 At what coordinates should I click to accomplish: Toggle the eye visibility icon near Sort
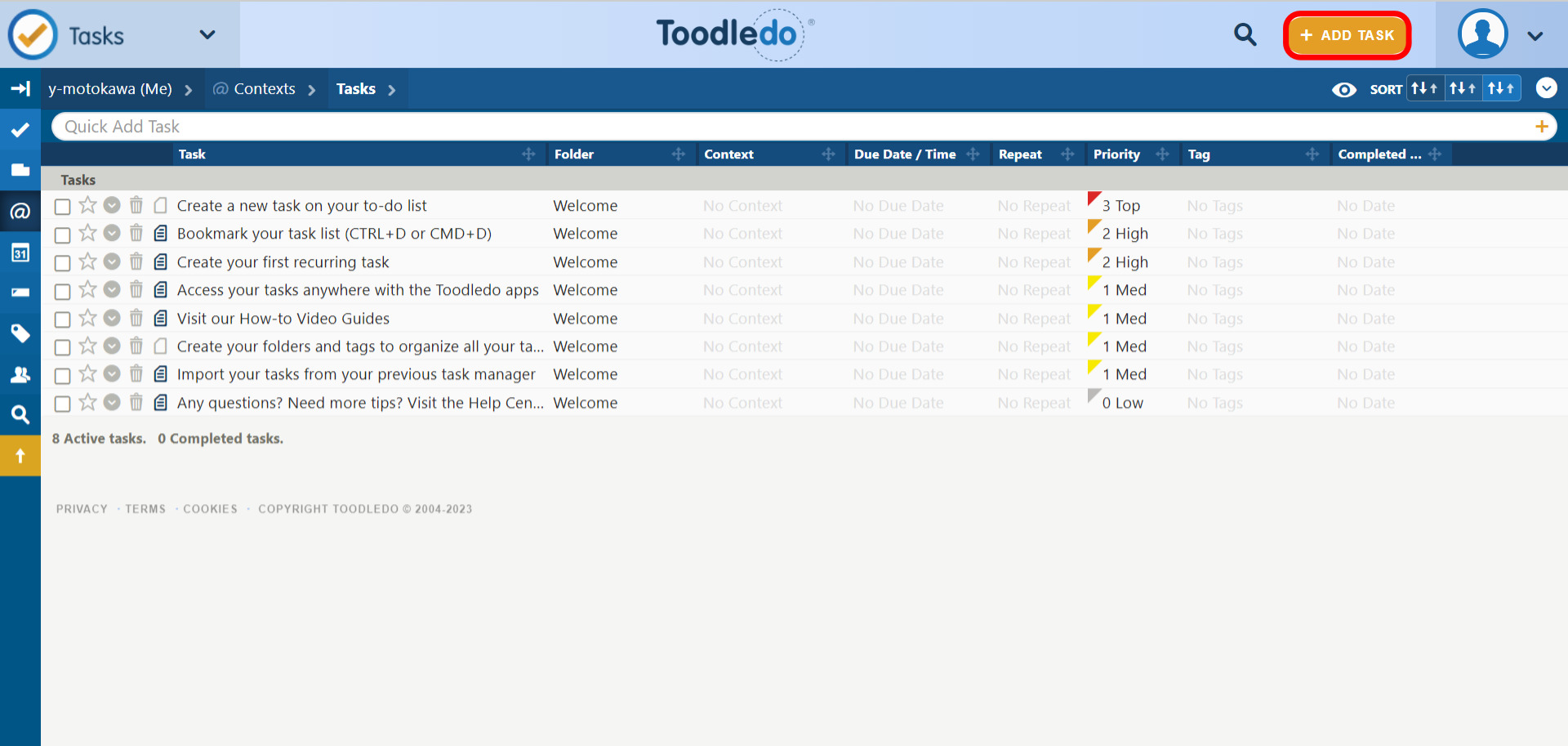click(x=1343, y=89)
